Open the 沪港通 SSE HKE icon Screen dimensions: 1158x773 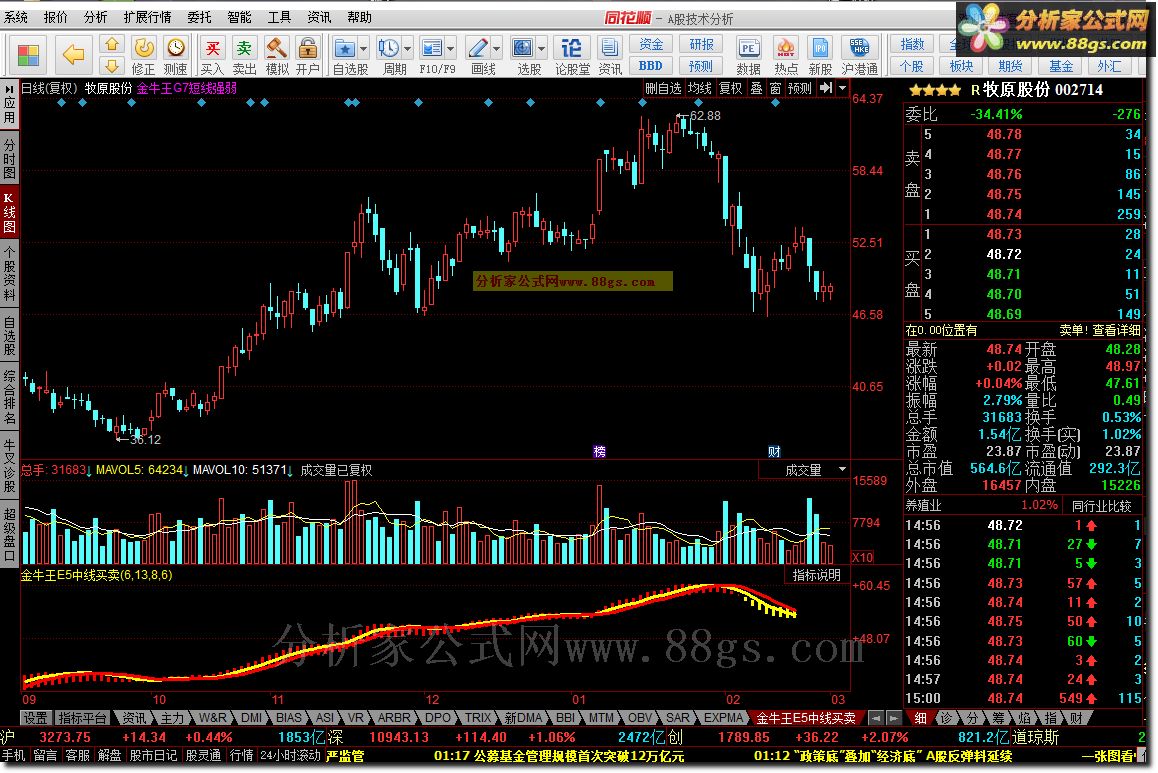pyautogui.click(x=859, y=49)
